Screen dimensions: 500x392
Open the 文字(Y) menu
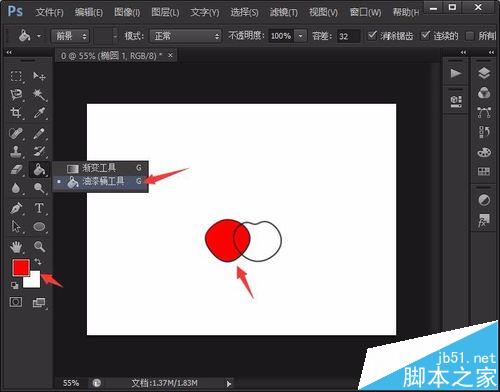(205, 13)
